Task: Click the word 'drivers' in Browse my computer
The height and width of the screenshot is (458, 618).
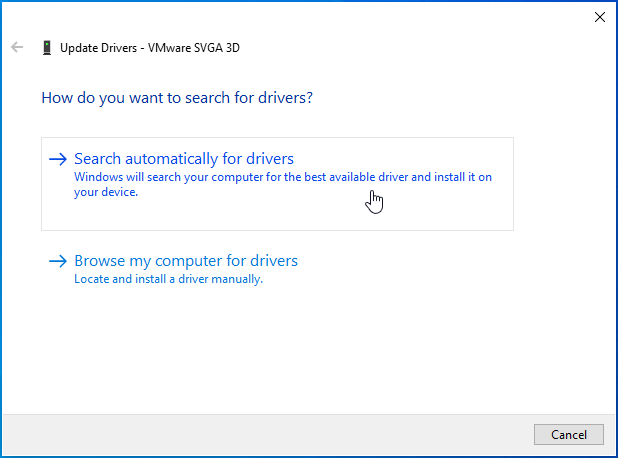Action: (x=273, y=261)
